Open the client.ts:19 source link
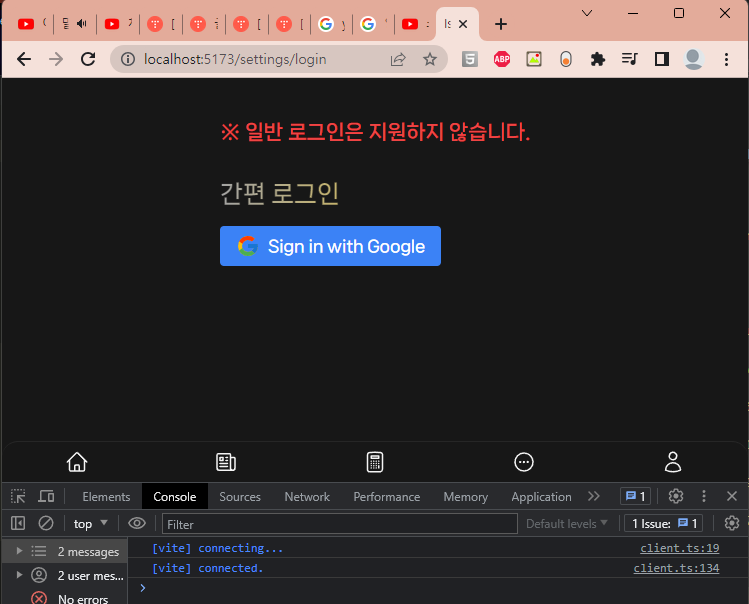749x604 pixels. coord(680,548)
